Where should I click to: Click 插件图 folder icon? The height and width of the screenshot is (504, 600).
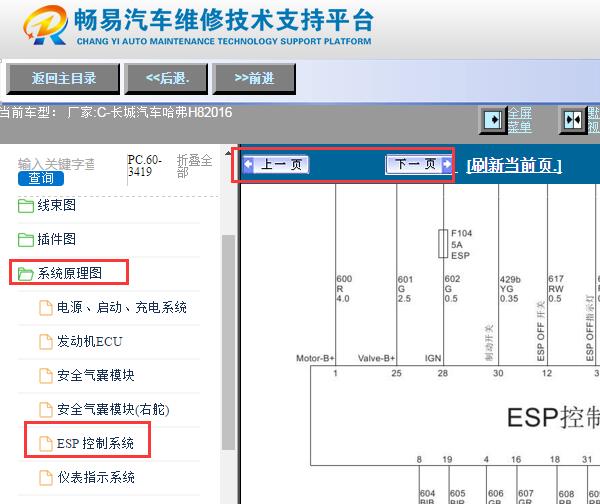pos(26,240)
